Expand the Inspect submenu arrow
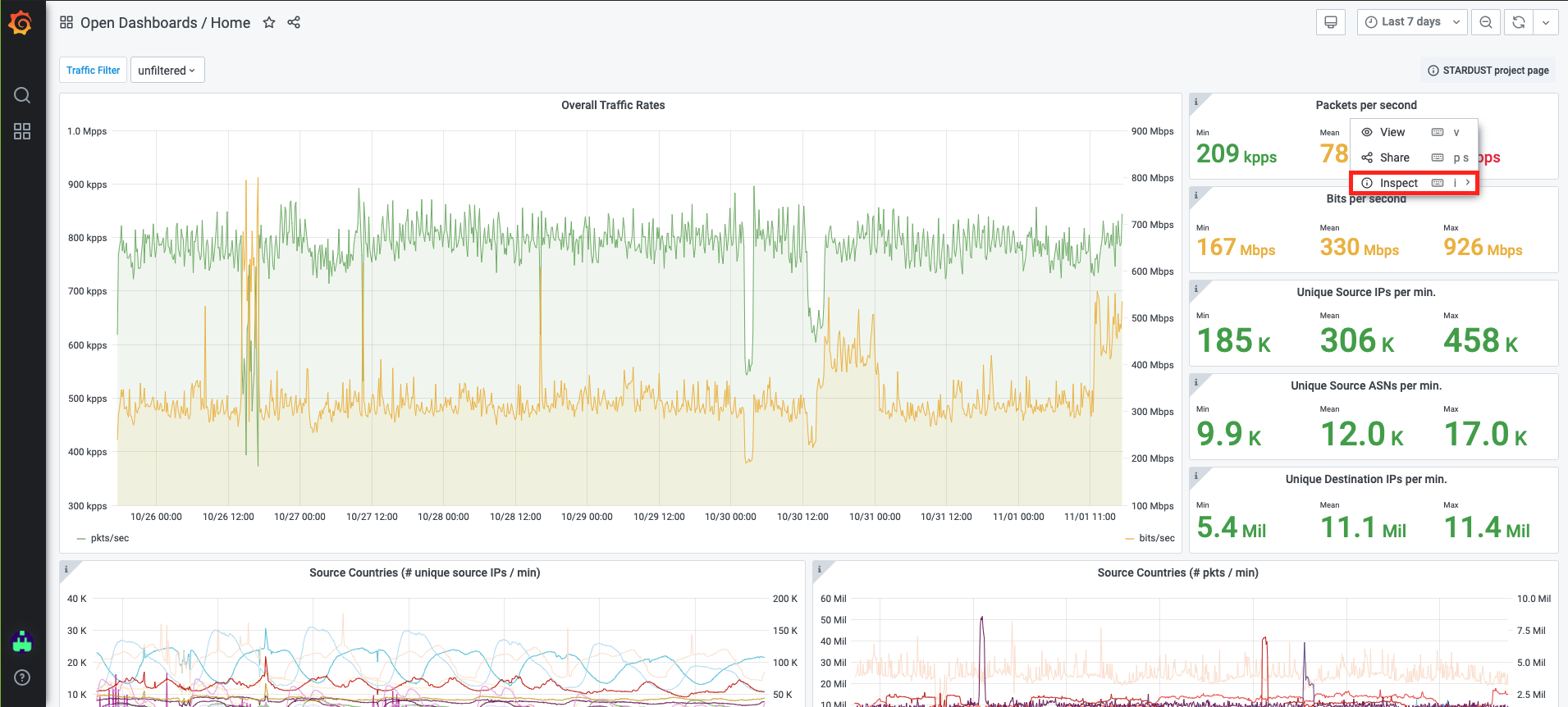This screenshot has height=707, width=1568. [x=1468, y=183]
